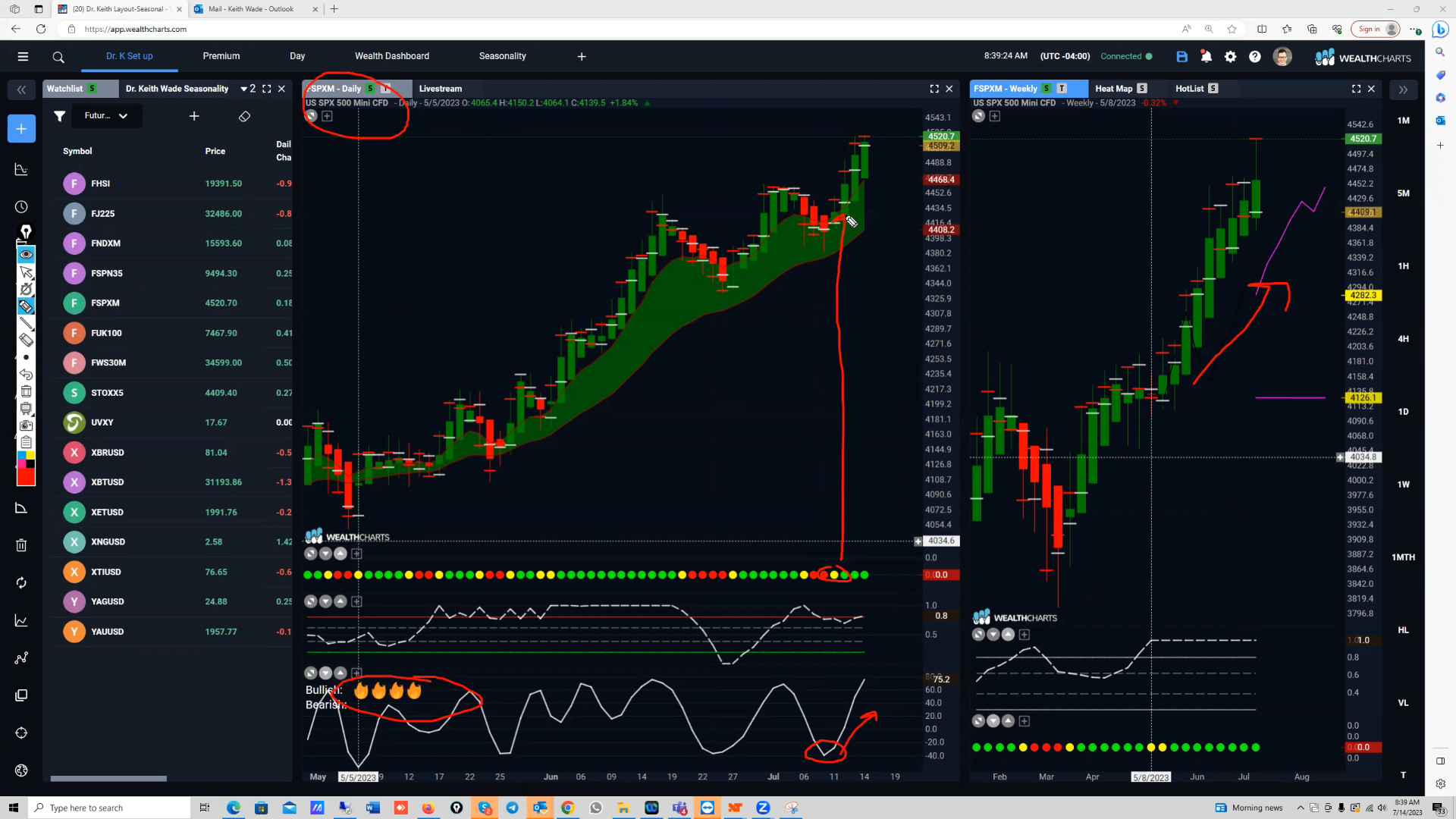Toggle fullscreen on the daily chart panel
The height and width of the screenshot is (819, 1456).
coord(934,89)
